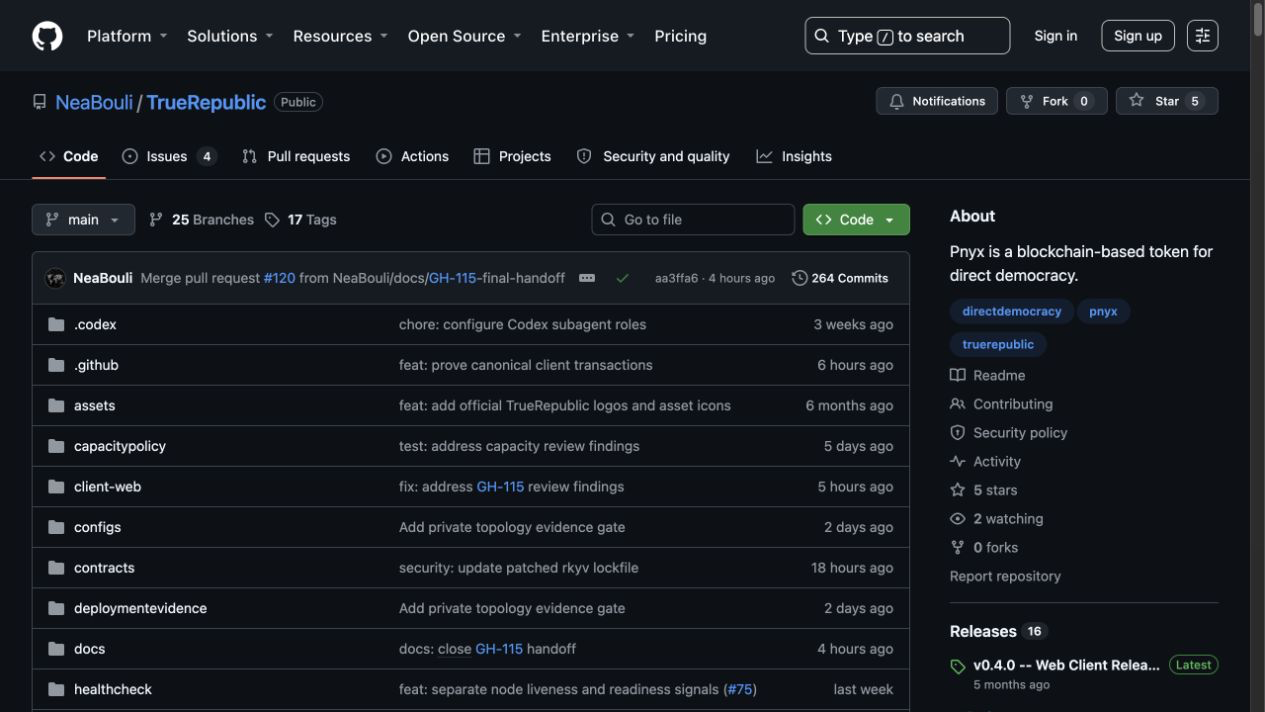Expand the green Code dropdown button

pos(856,220)
